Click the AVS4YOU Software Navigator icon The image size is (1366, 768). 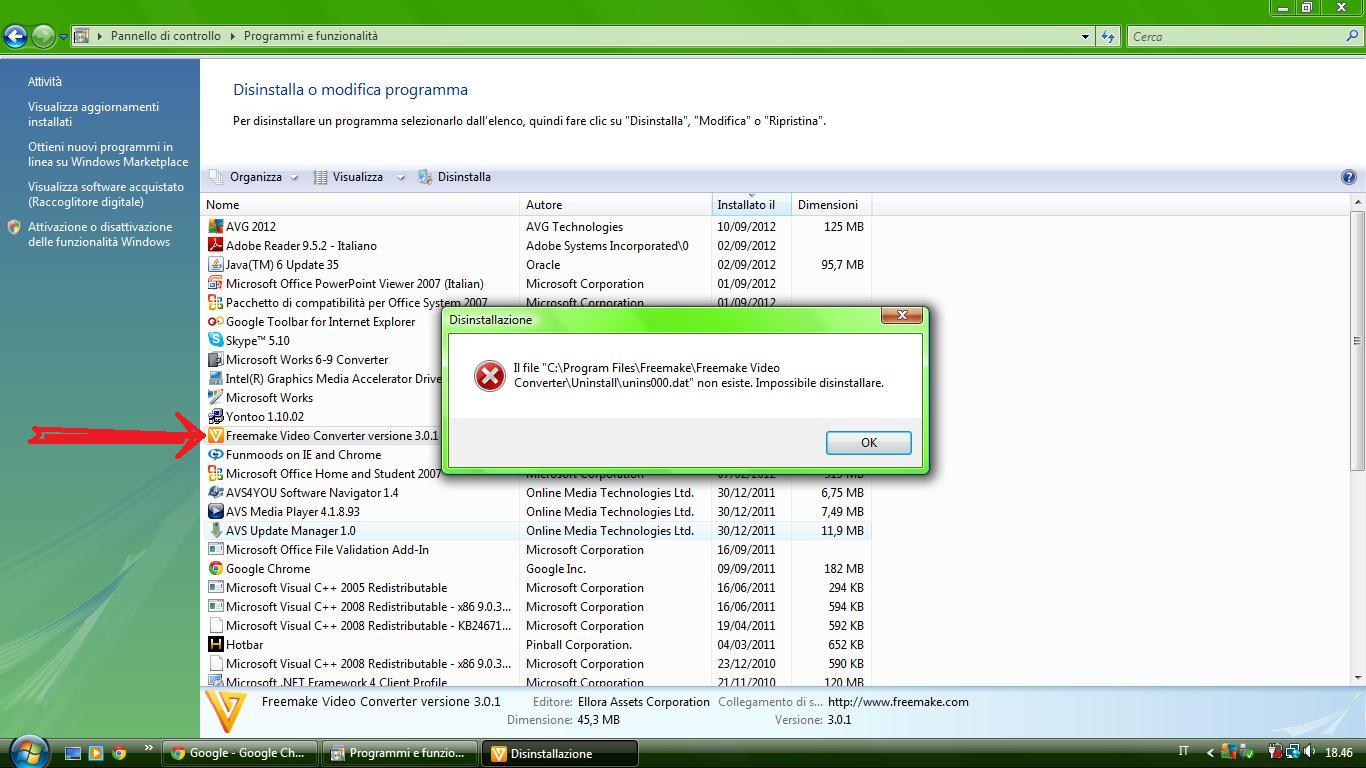coord(215,492)
